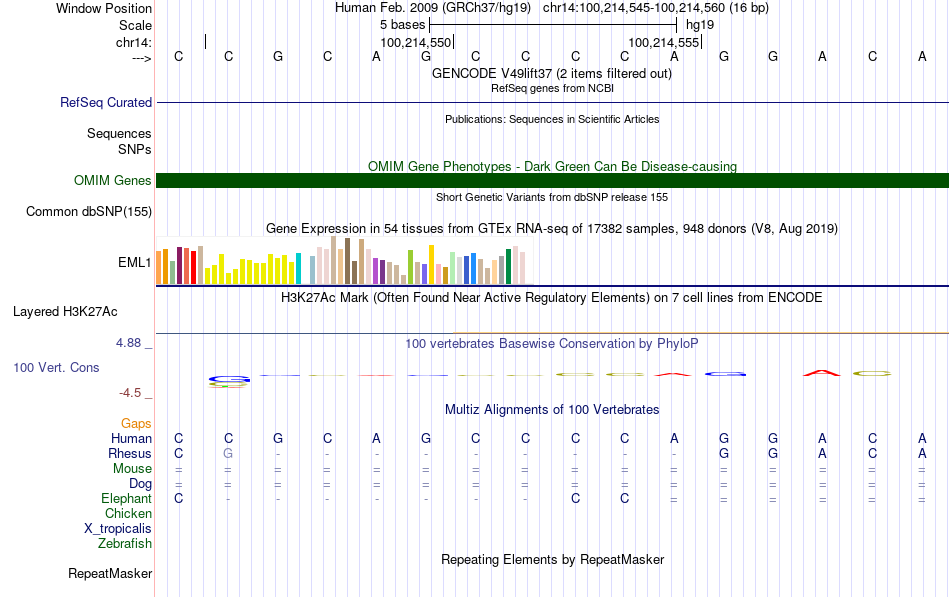The height and width of the screenshot is (597, 950).
Task: Click the dark green bar in EML1 chart
Action: point(509,267)
